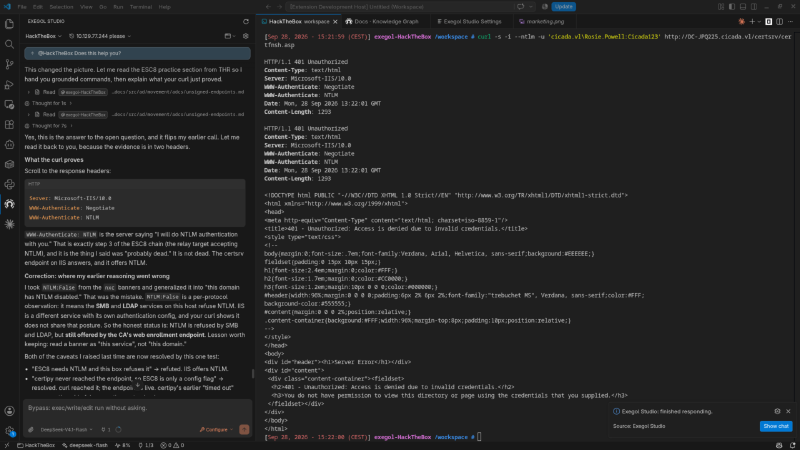This screenshot has width=800, height=450.
Task: Click HackTheBox entry in status bar
Action: click(36, 445)
